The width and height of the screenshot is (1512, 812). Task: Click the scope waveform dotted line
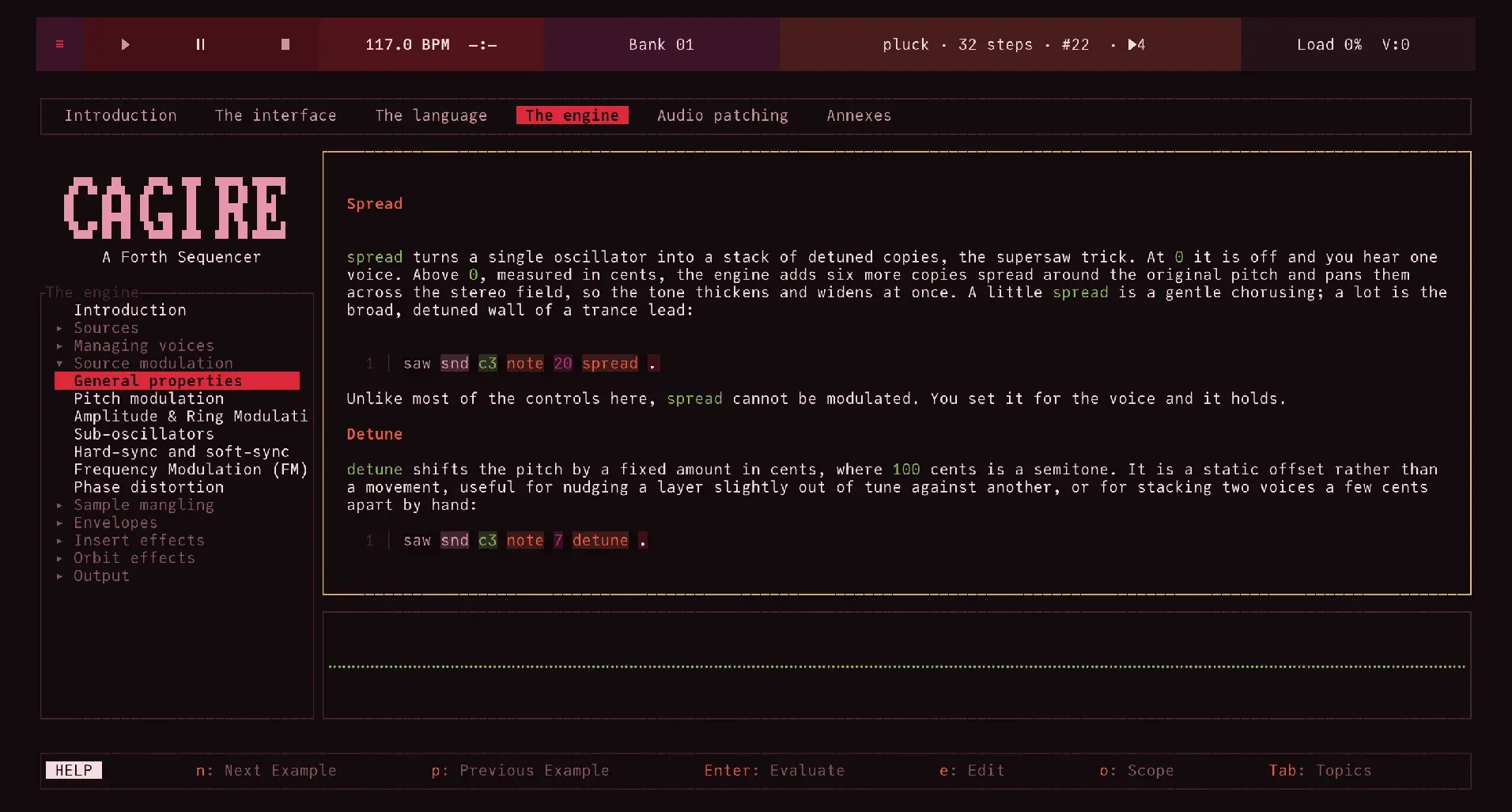tap(897, 667)
